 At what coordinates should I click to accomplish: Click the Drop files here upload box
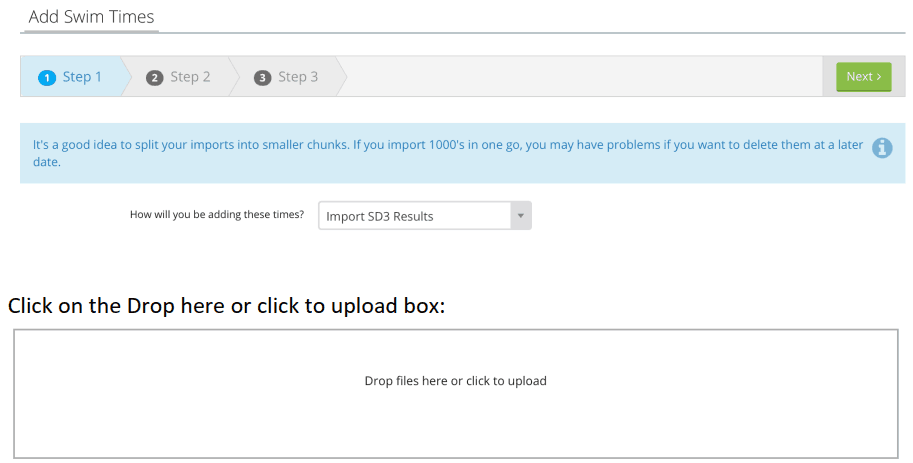[456, 394]
